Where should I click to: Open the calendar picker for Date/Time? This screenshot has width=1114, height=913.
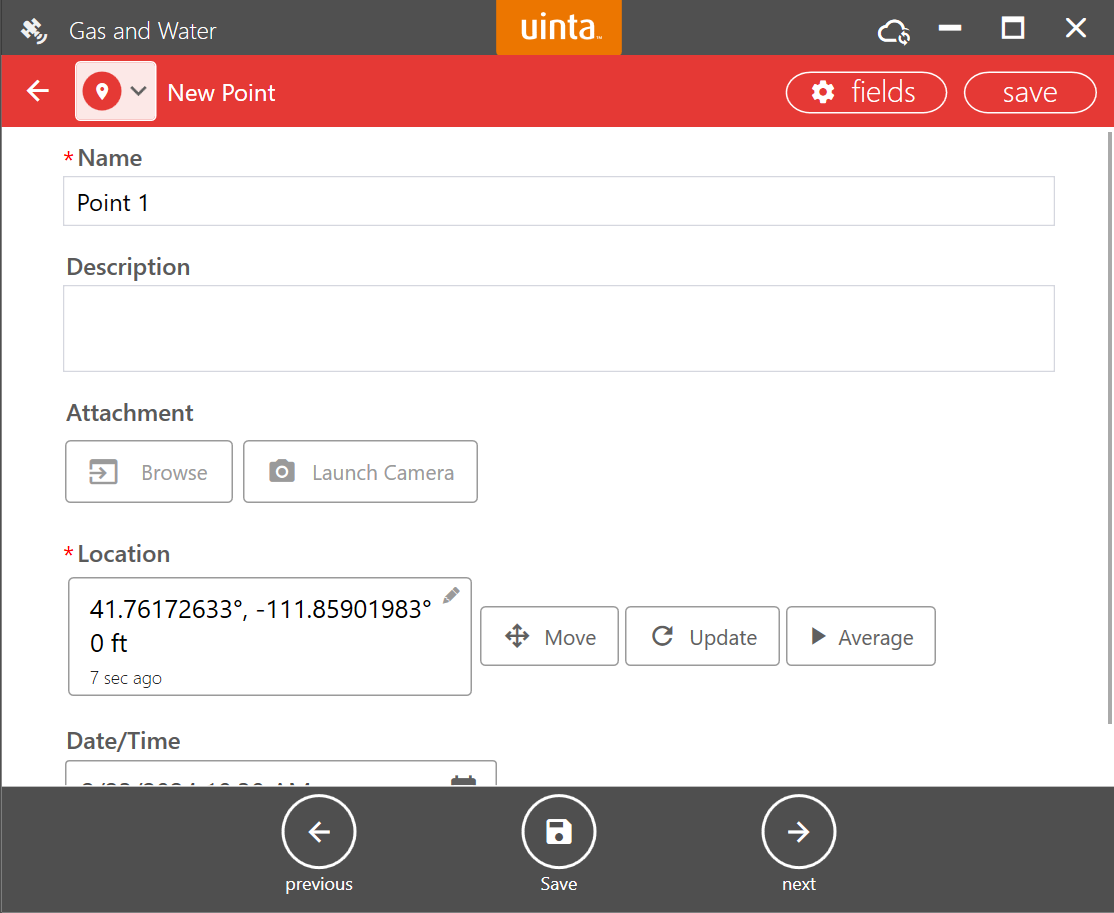[463, 781]
